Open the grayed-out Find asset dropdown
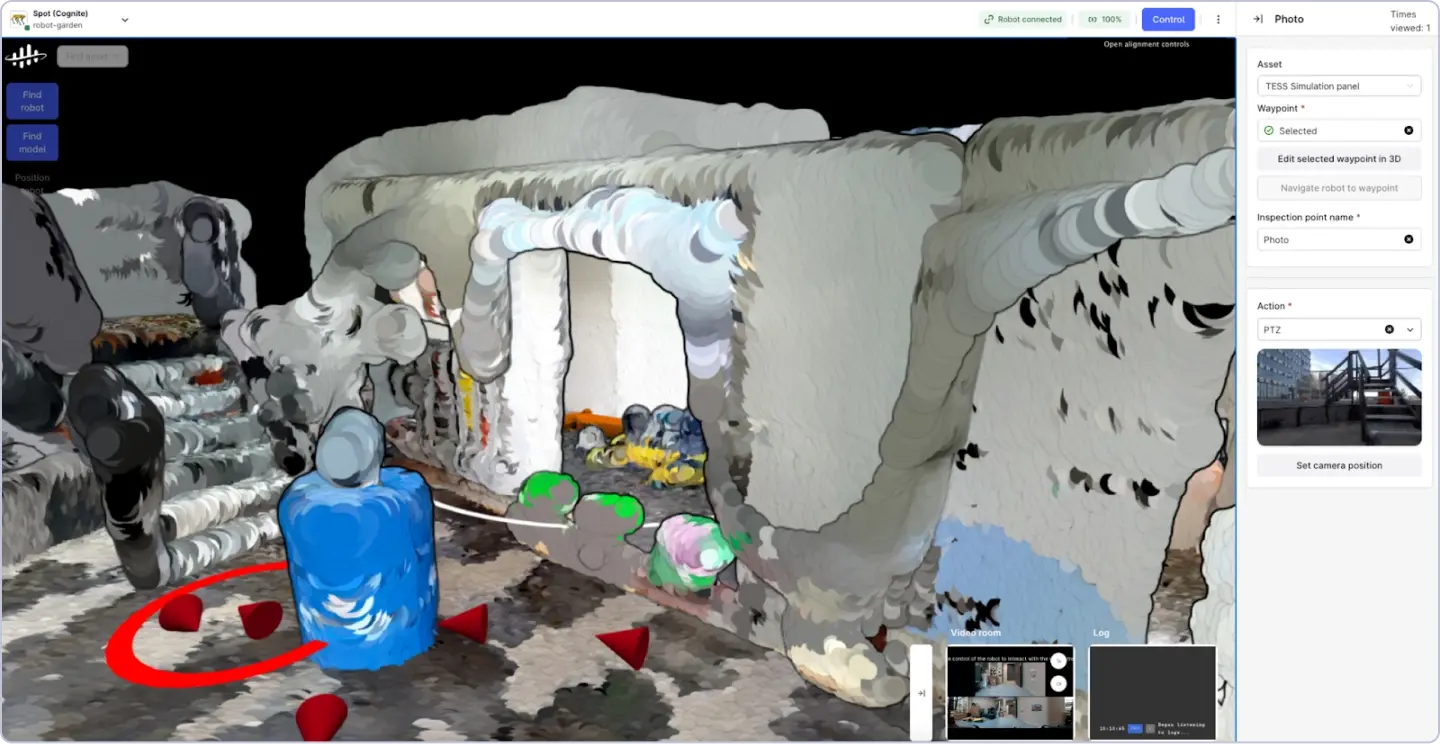Viewport: 1440px width, 744px height. click(92, 56)
